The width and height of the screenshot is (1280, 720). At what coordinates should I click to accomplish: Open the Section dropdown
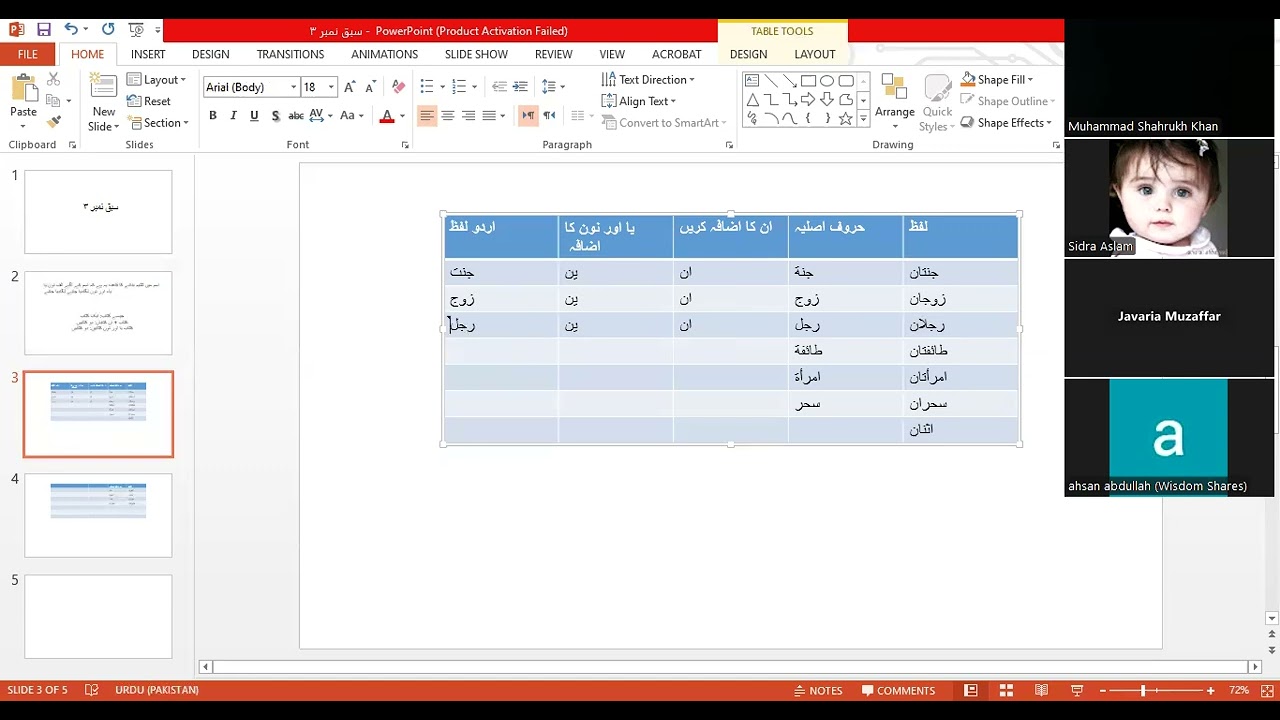tap(158, 123)
